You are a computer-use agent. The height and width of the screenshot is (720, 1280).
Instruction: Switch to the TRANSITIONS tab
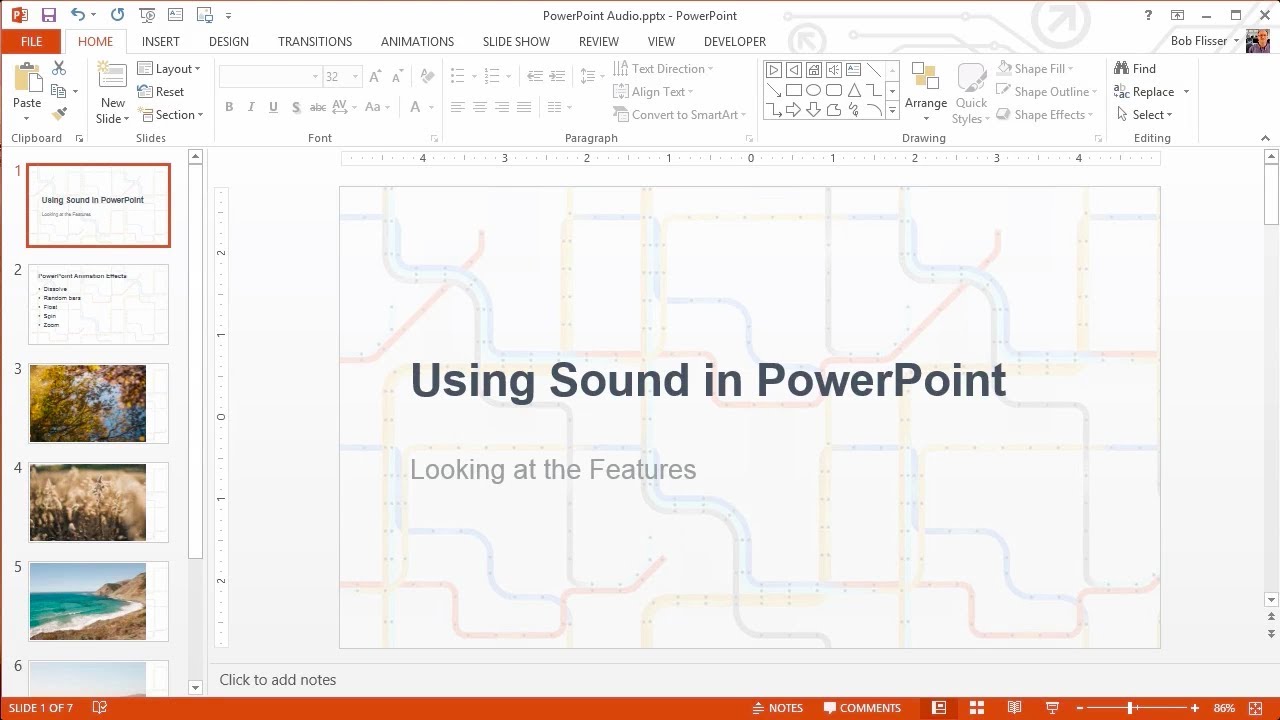(315, 41)
